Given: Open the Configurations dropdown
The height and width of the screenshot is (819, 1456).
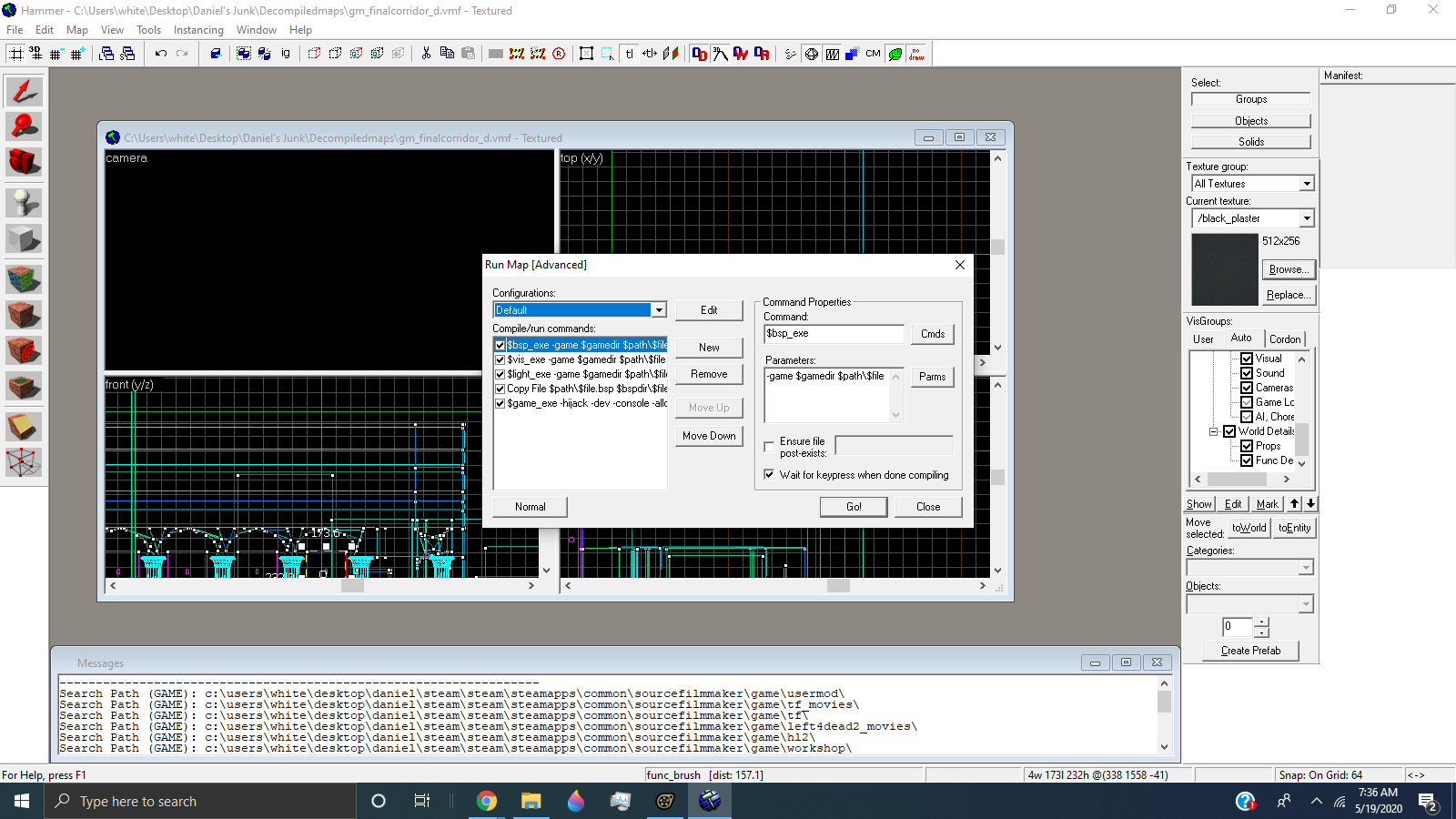Looking at the screenshot, I should 659,310.
